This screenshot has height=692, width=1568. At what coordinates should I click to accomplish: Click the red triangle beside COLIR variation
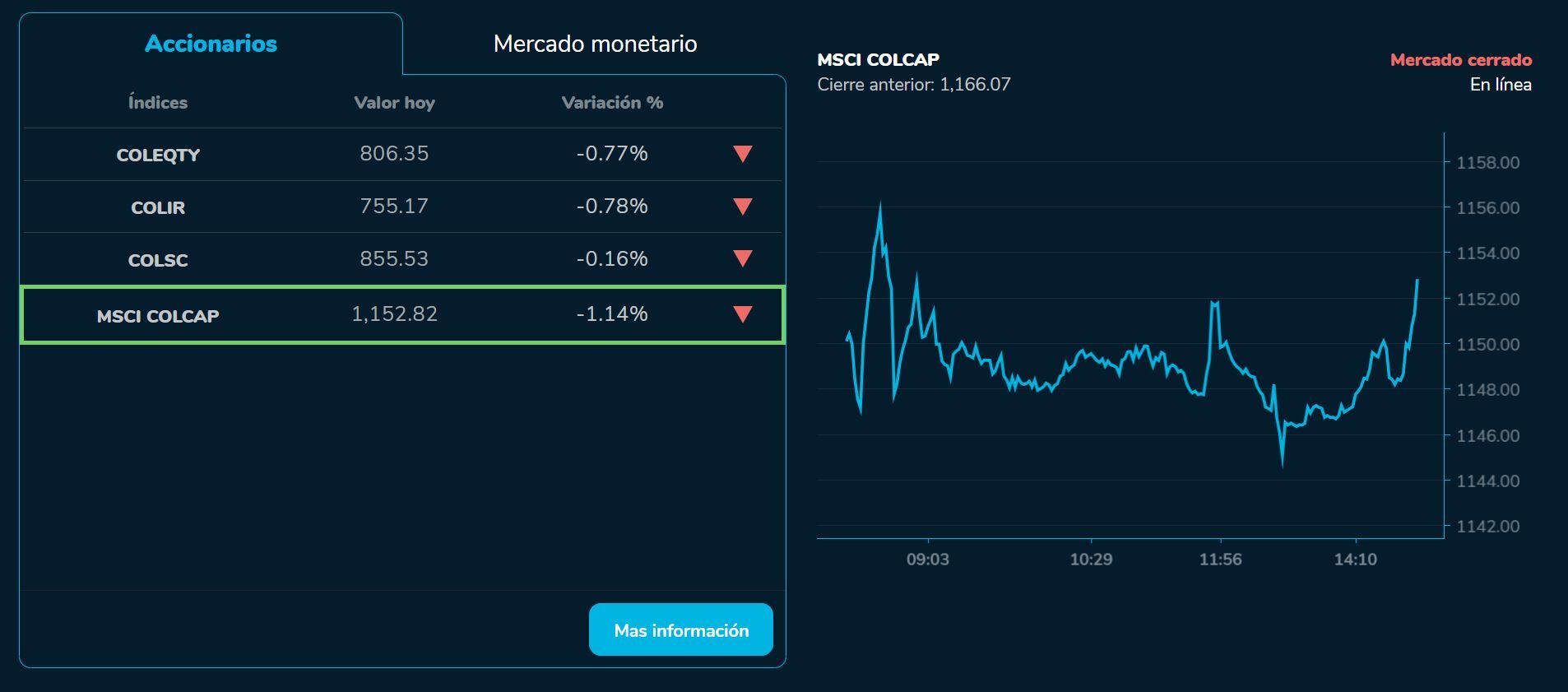click(741, 207)
